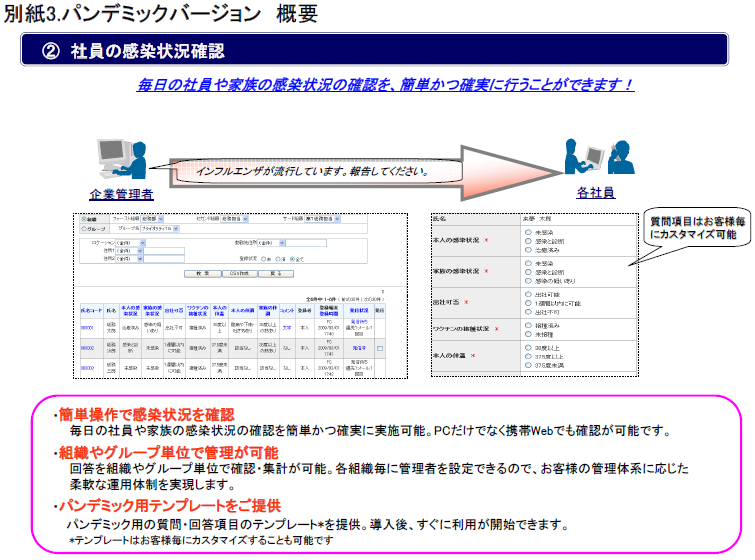Click the 質問項目はお客様毎にカスタマイズ可能 callout
The width and height of the screenshot is (755, 560).
(697, 228)
